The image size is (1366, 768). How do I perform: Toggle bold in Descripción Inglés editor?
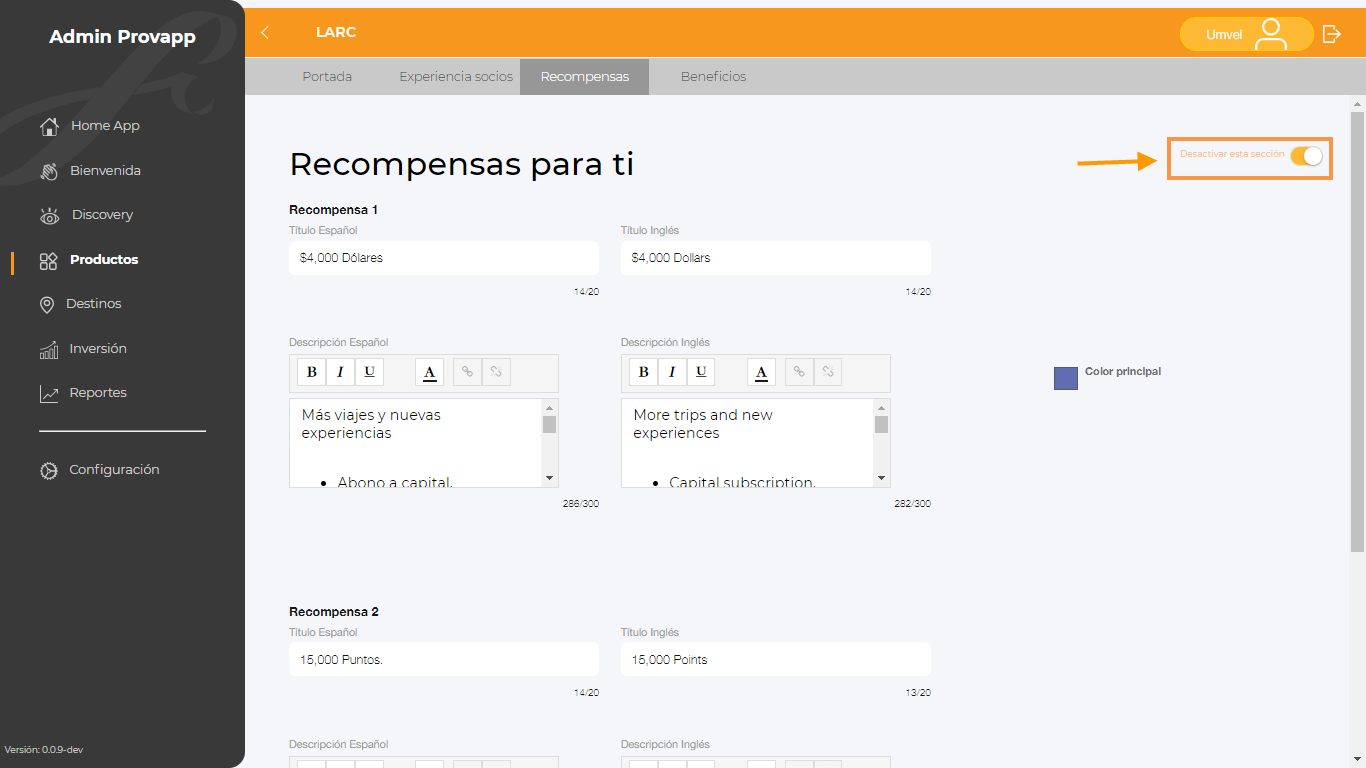pos(644,372)
